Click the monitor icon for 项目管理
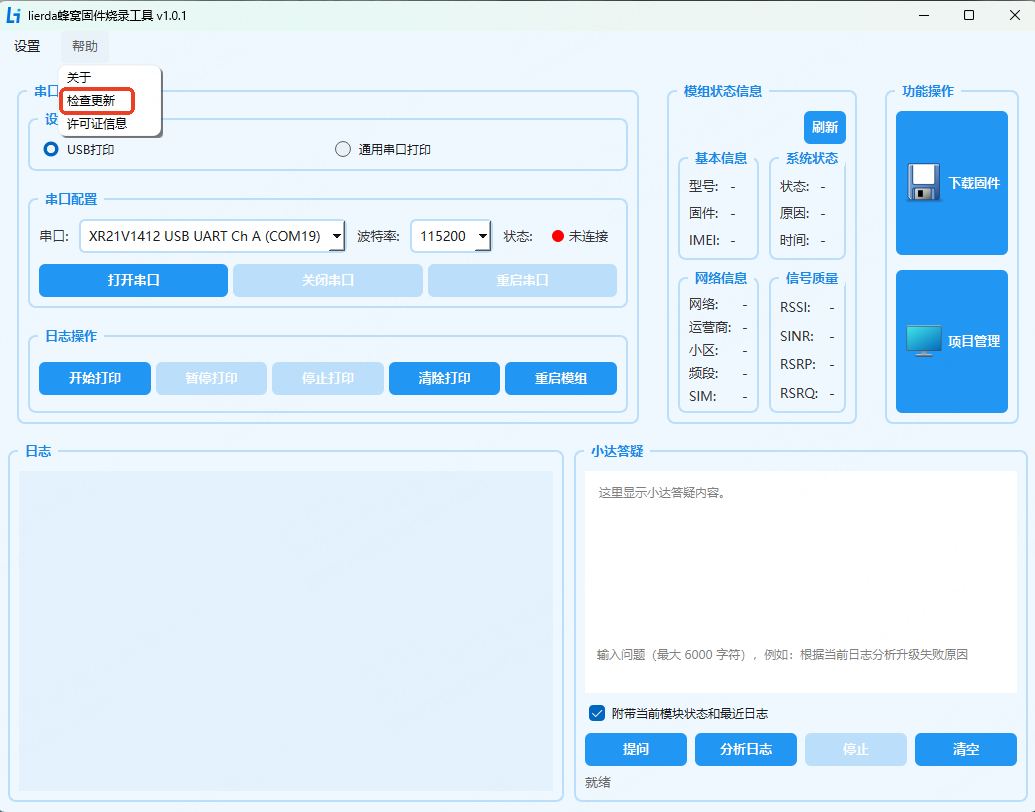This screenshot has width=1035, height=812. [923, 341]
